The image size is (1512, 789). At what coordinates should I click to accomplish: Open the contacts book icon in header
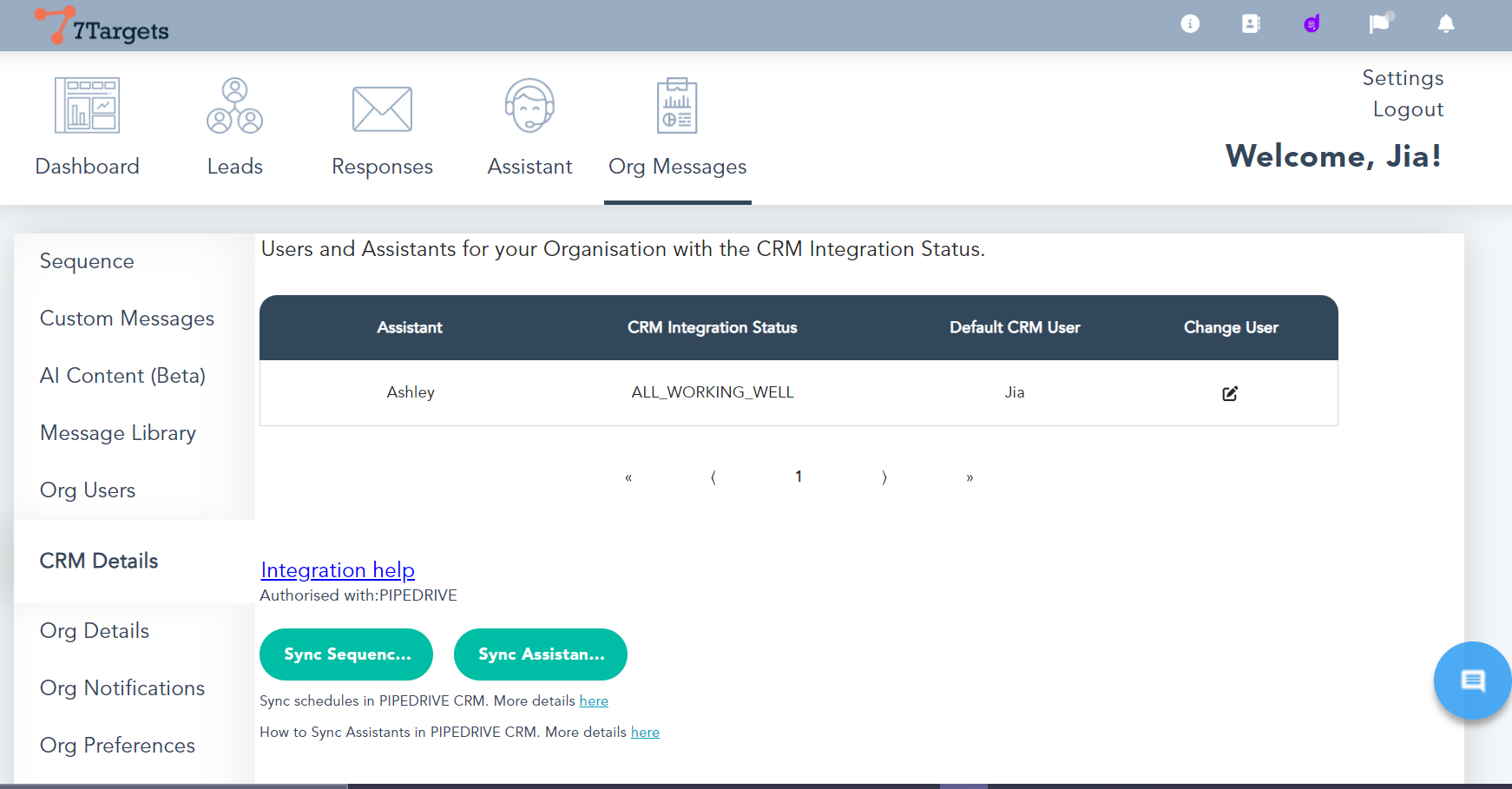coord(1251,24)
